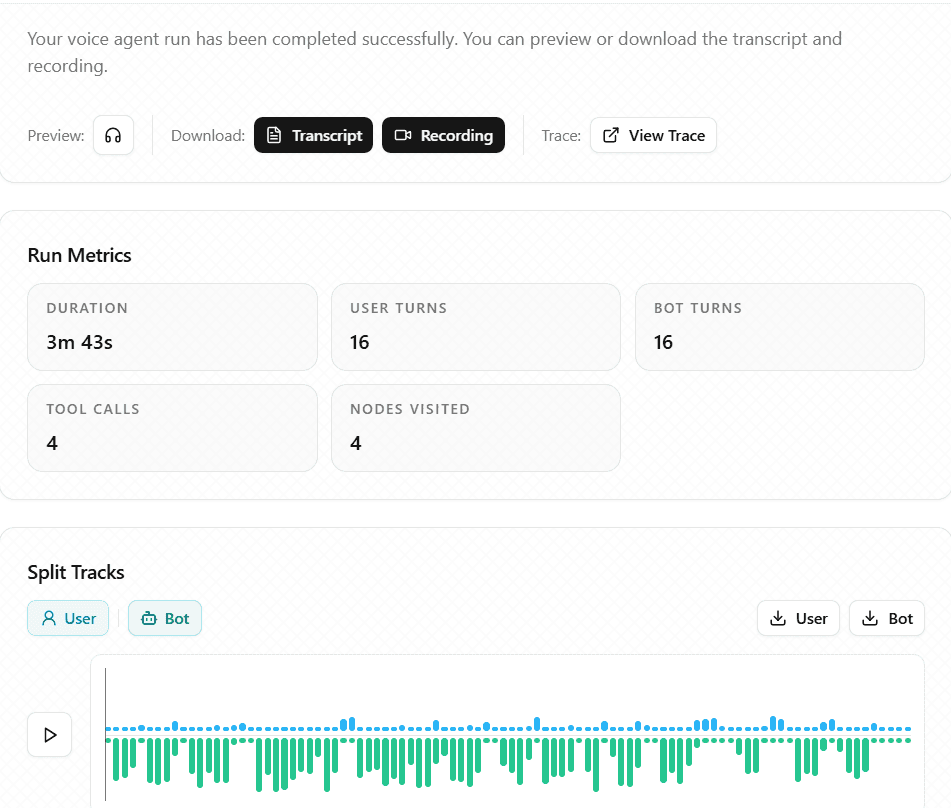Click the Bot Turns metric label

coord(698,308)
